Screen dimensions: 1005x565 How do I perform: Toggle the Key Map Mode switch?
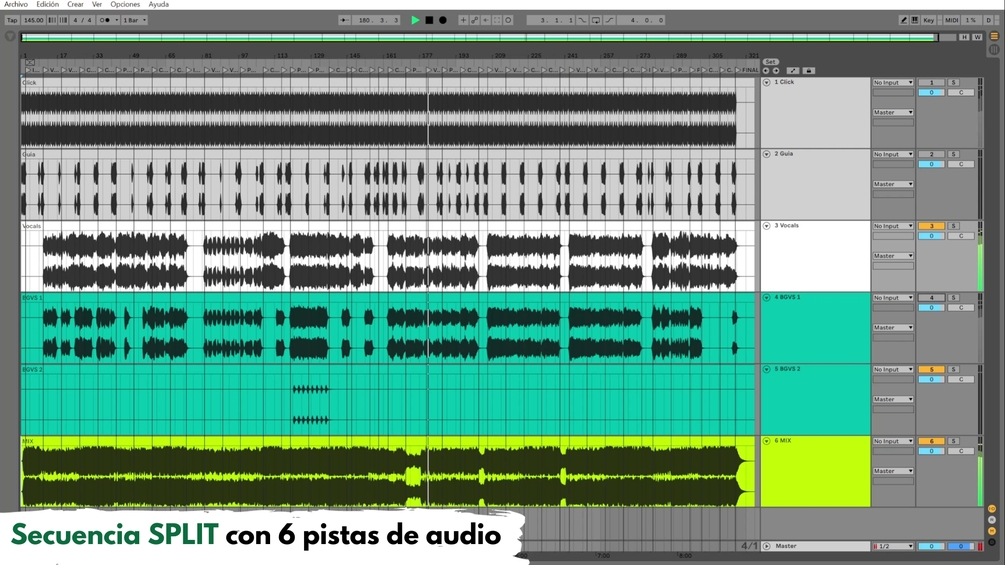coord(928,20)
